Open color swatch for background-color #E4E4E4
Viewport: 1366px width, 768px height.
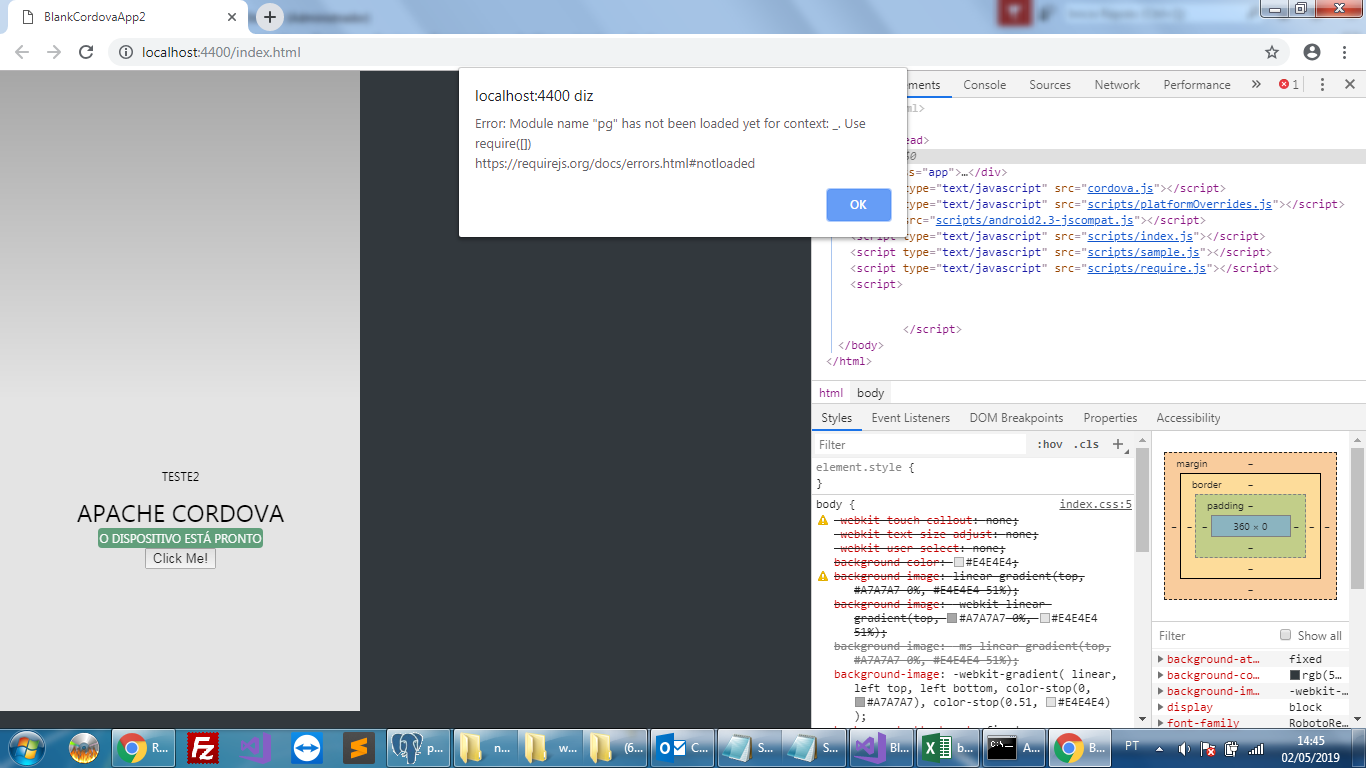[959, 563]
